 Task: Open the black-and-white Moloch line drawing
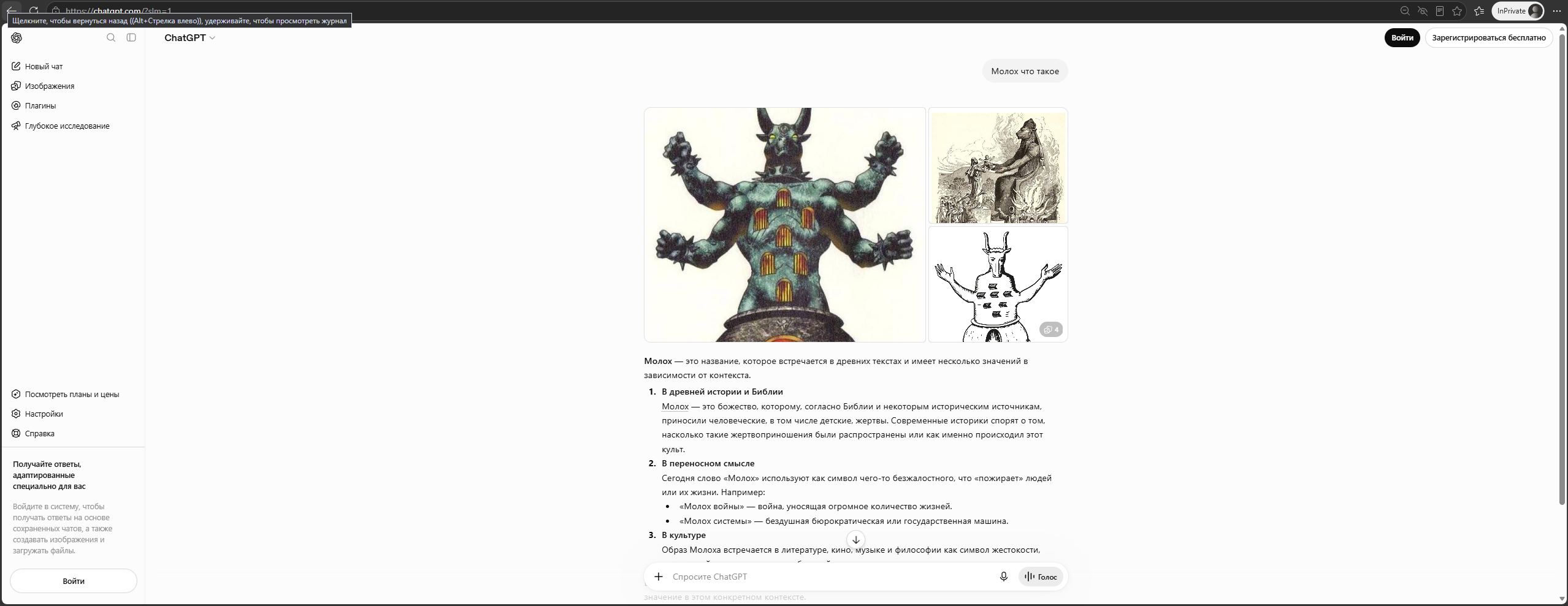(998, 284)
